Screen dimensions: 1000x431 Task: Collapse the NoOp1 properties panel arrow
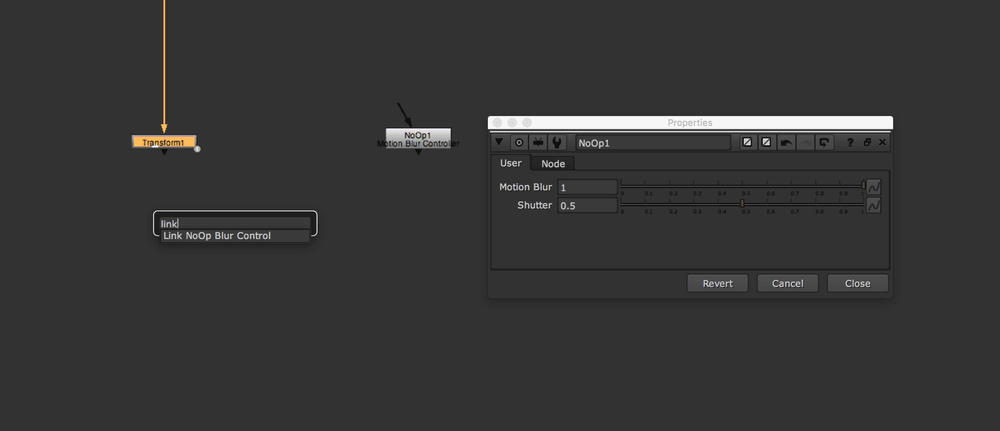click(499, 142)
